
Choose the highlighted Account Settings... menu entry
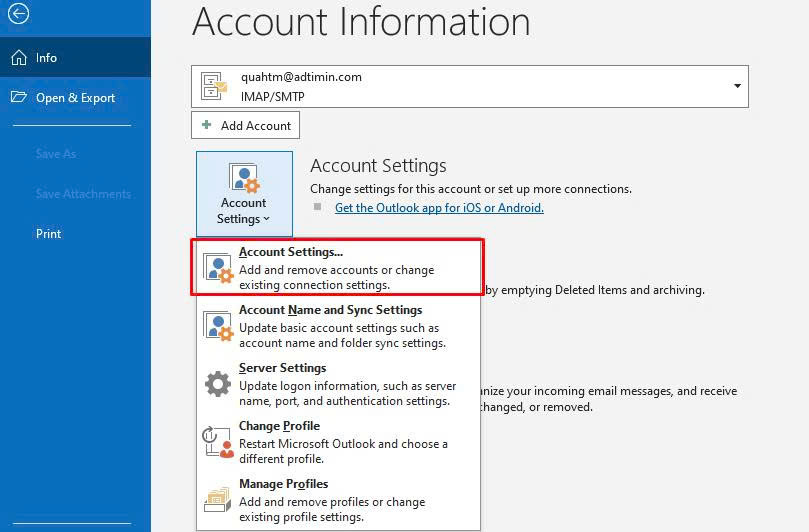pyautogui.click(x=337, y=267)
